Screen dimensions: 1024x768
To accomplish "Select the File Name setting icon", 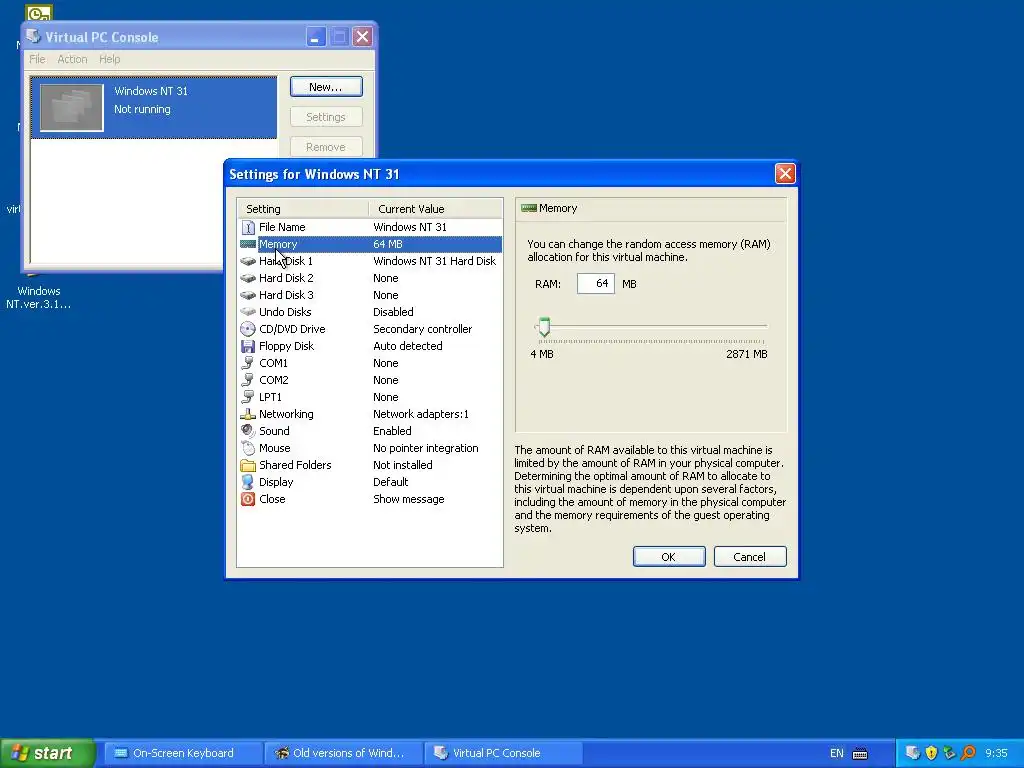I will pos(248,227).
